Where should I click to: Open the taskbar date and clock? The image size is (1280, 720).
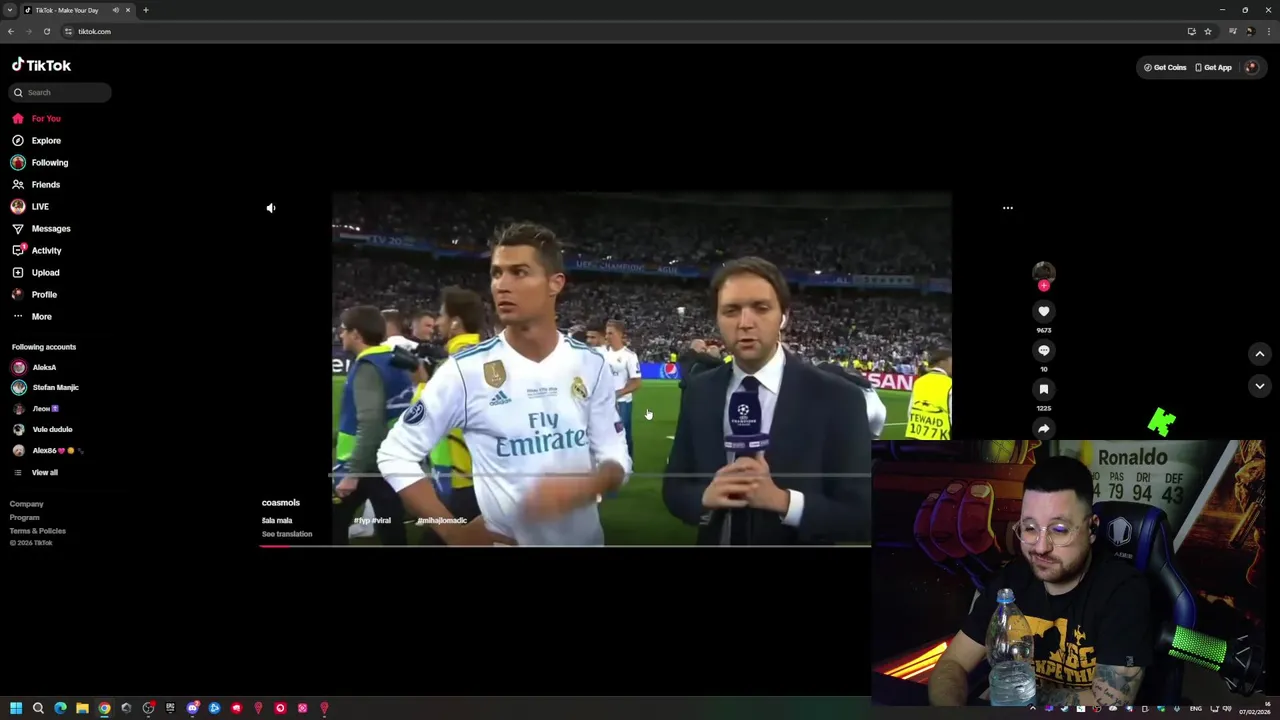[x=1255, y=709]
